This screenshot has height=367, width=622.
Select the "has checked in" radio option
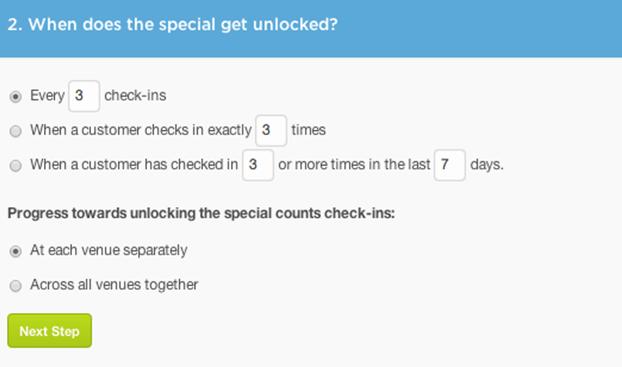[15, 165]
